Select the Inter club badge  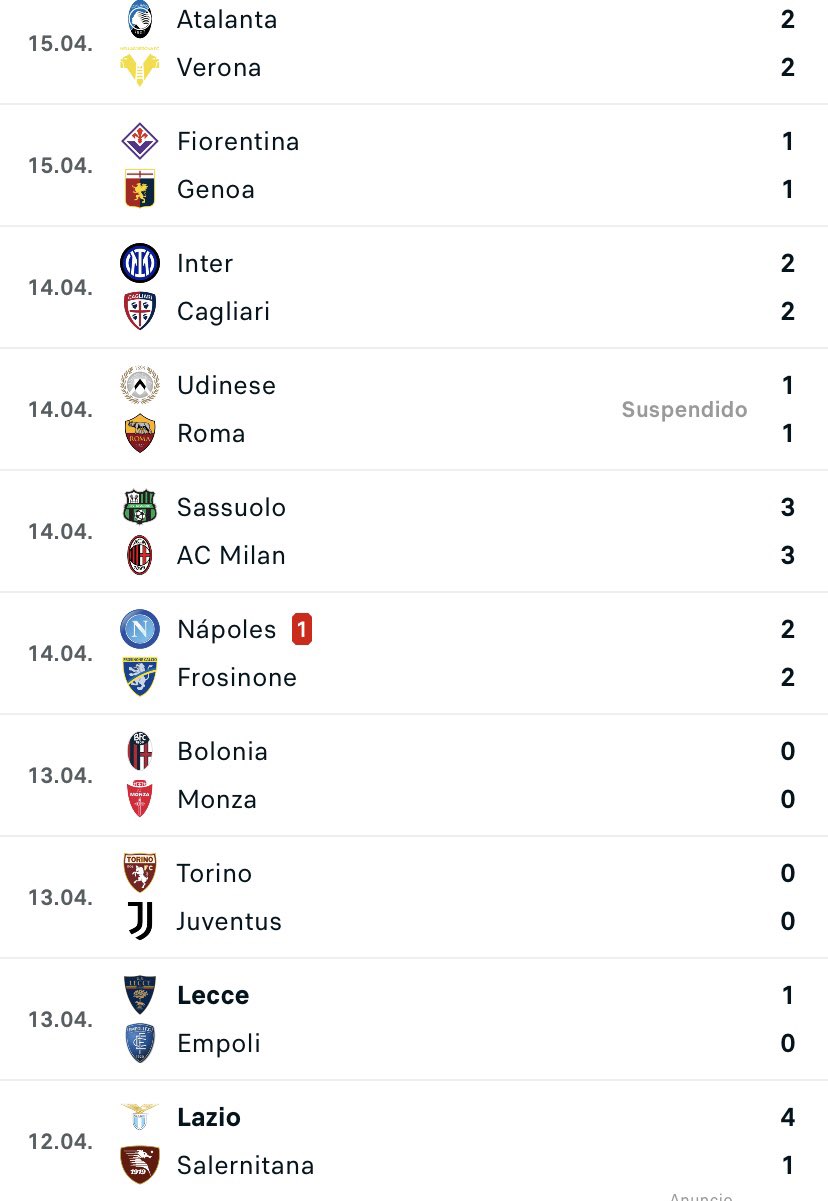(x=140, y=263)
